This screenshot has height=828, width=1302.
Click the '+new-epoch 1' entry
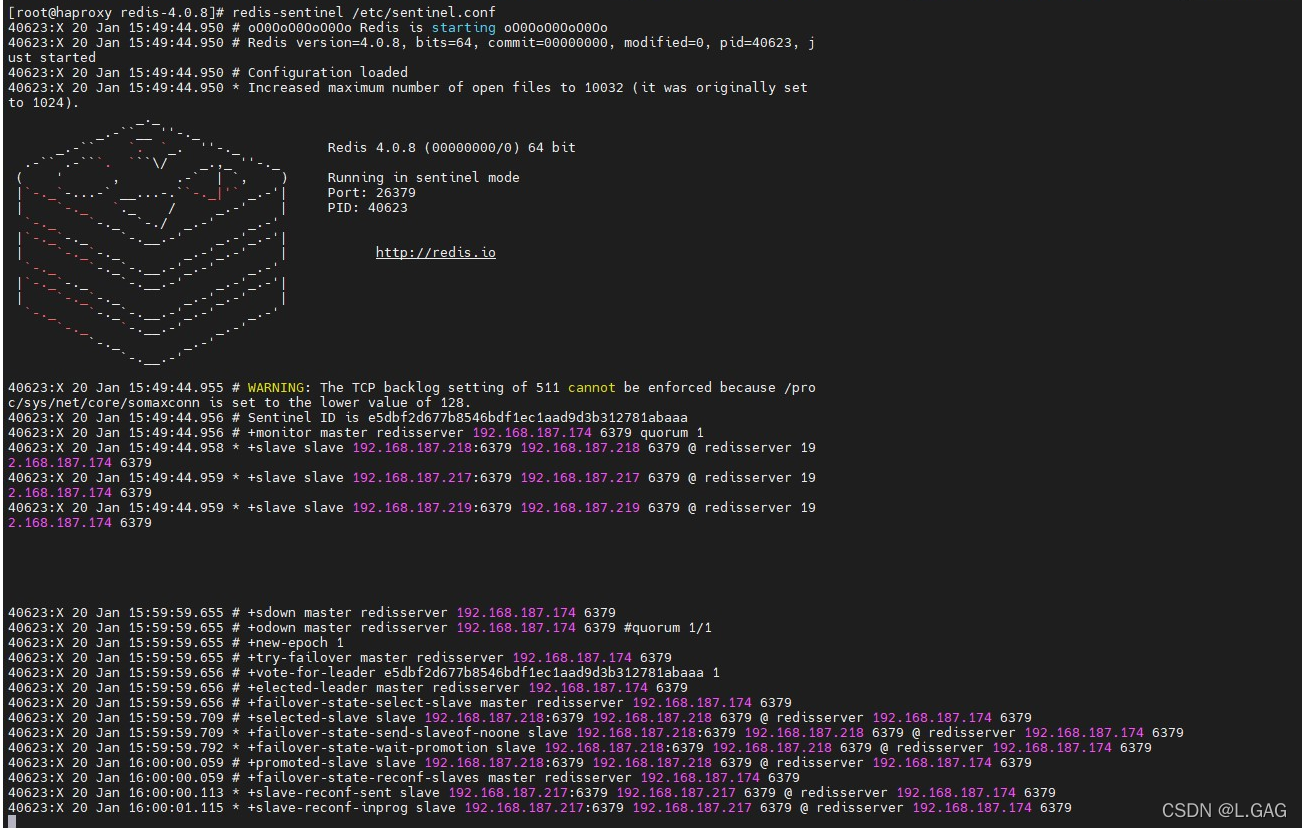(x=175, y=642)
